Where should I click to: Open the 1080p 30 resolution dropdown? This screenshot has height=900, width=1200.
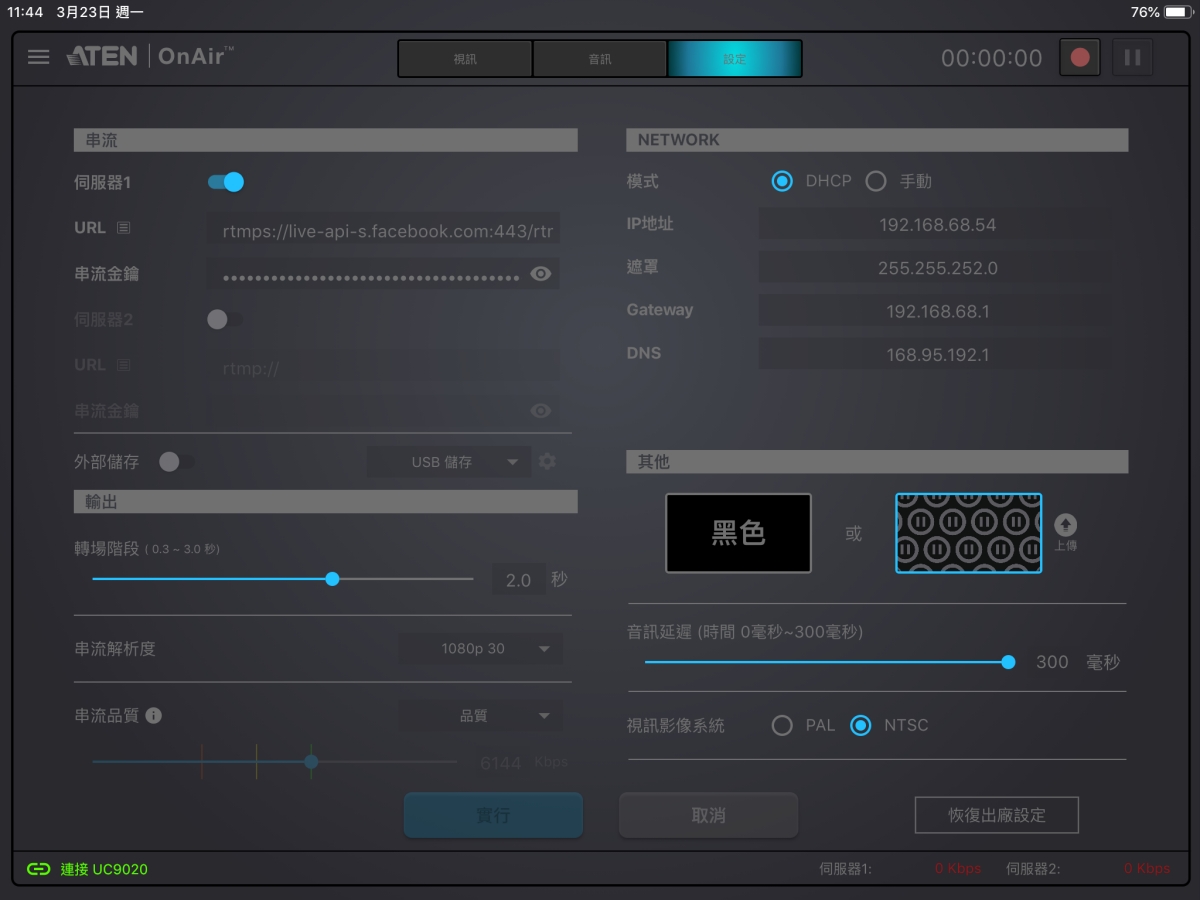pyautogui.click(x=480, y=649)
